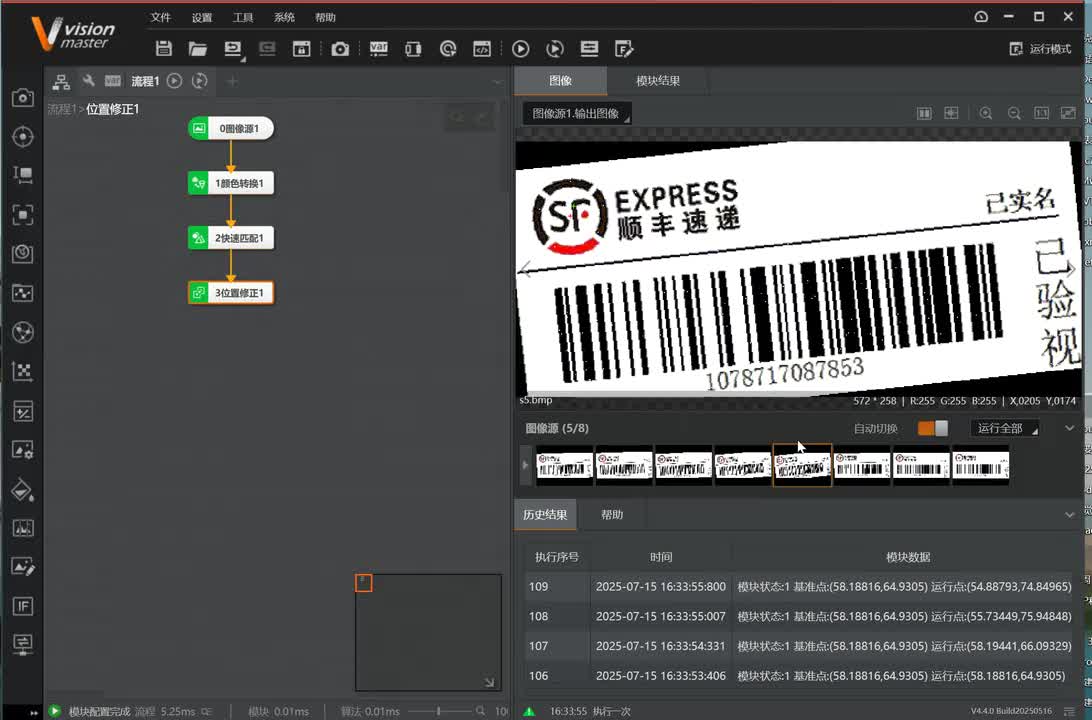Screen dimensions: 1092x720
Task: Run 流程1 once from tab play icon
Action: tap(175, 81)
